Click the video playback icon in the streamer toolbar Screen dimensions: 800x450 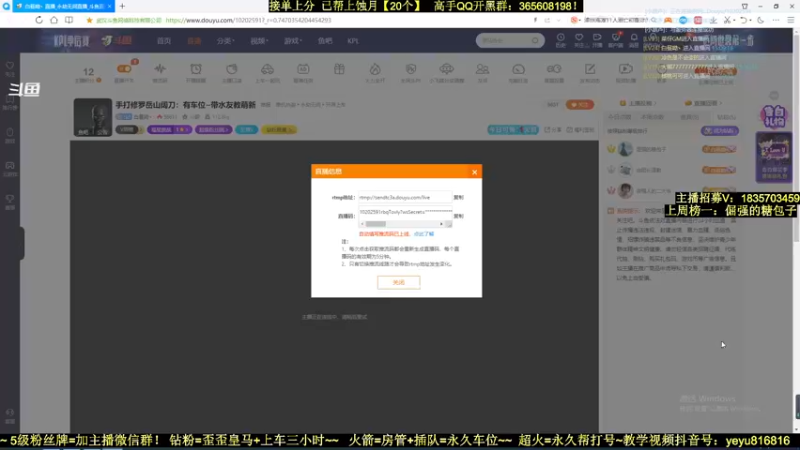pos(626,69)
